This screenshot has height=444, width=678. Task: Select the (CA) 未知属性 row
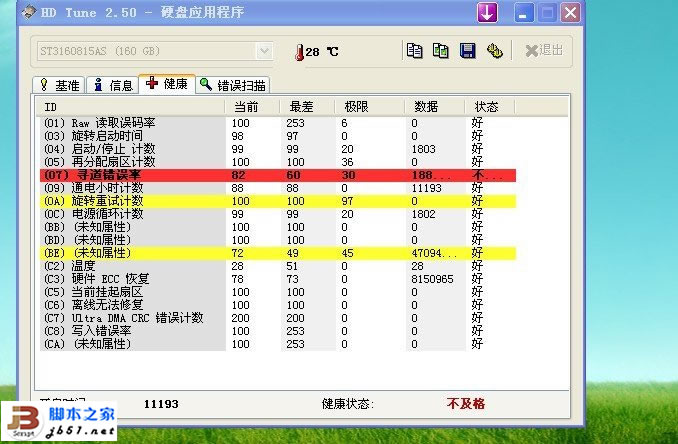pyautogui.click(x=278, y=344)
